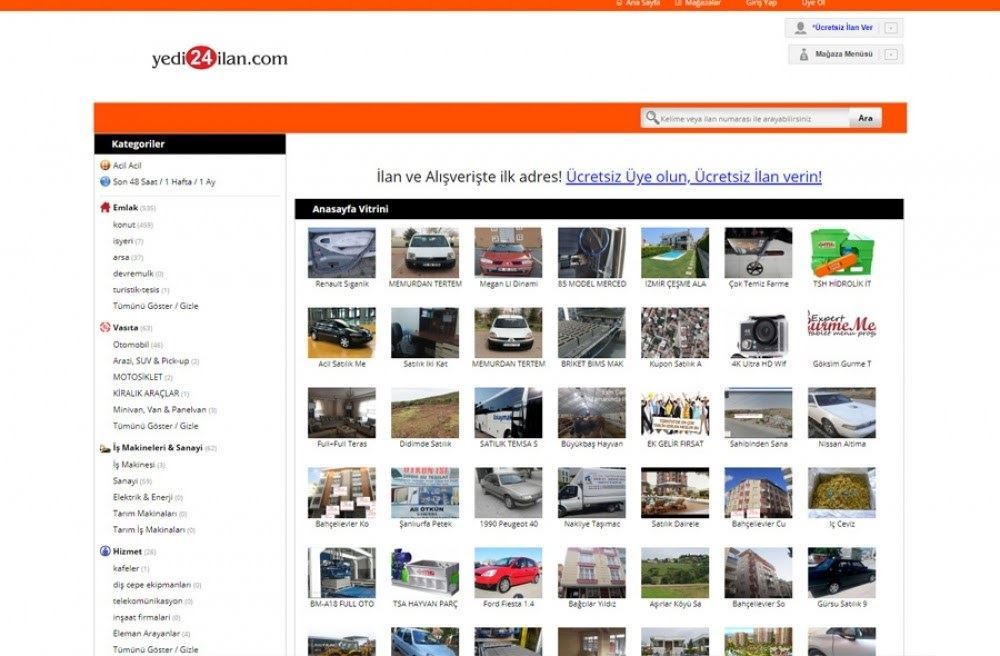The width and height of the screenshot is (1000, 656).
Task: Open the konut subcategory
Action: 124,225
